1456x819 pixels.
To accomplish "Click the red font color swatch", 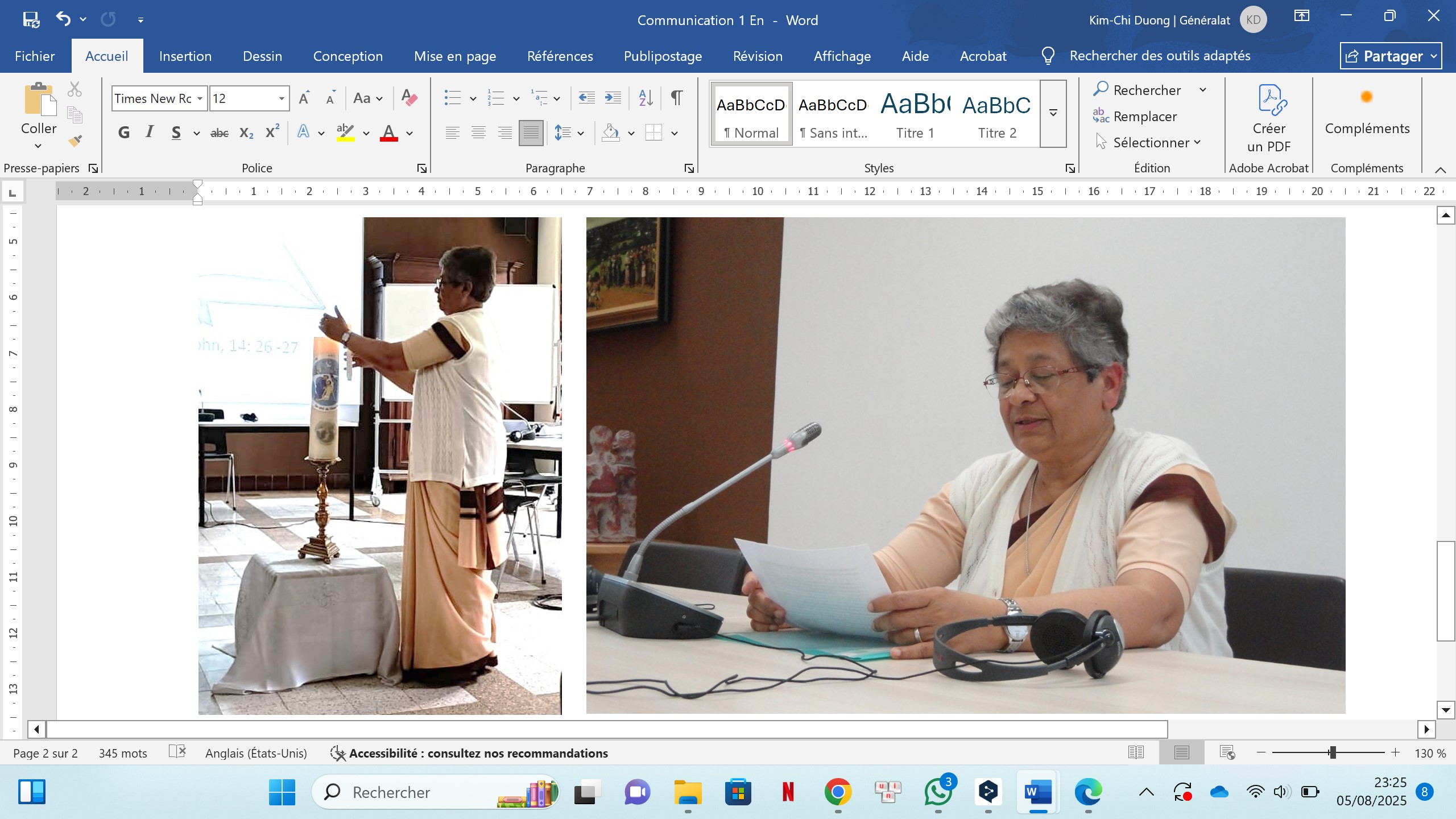I will tap(388, 133).
